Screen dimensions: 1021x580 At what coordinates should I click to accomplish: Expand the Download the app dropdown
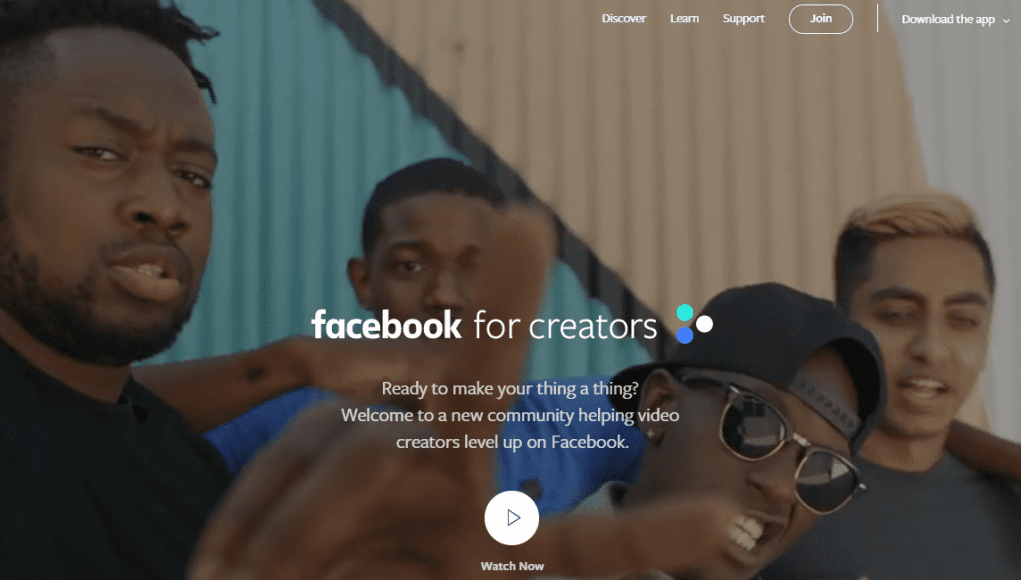point(955,20)
